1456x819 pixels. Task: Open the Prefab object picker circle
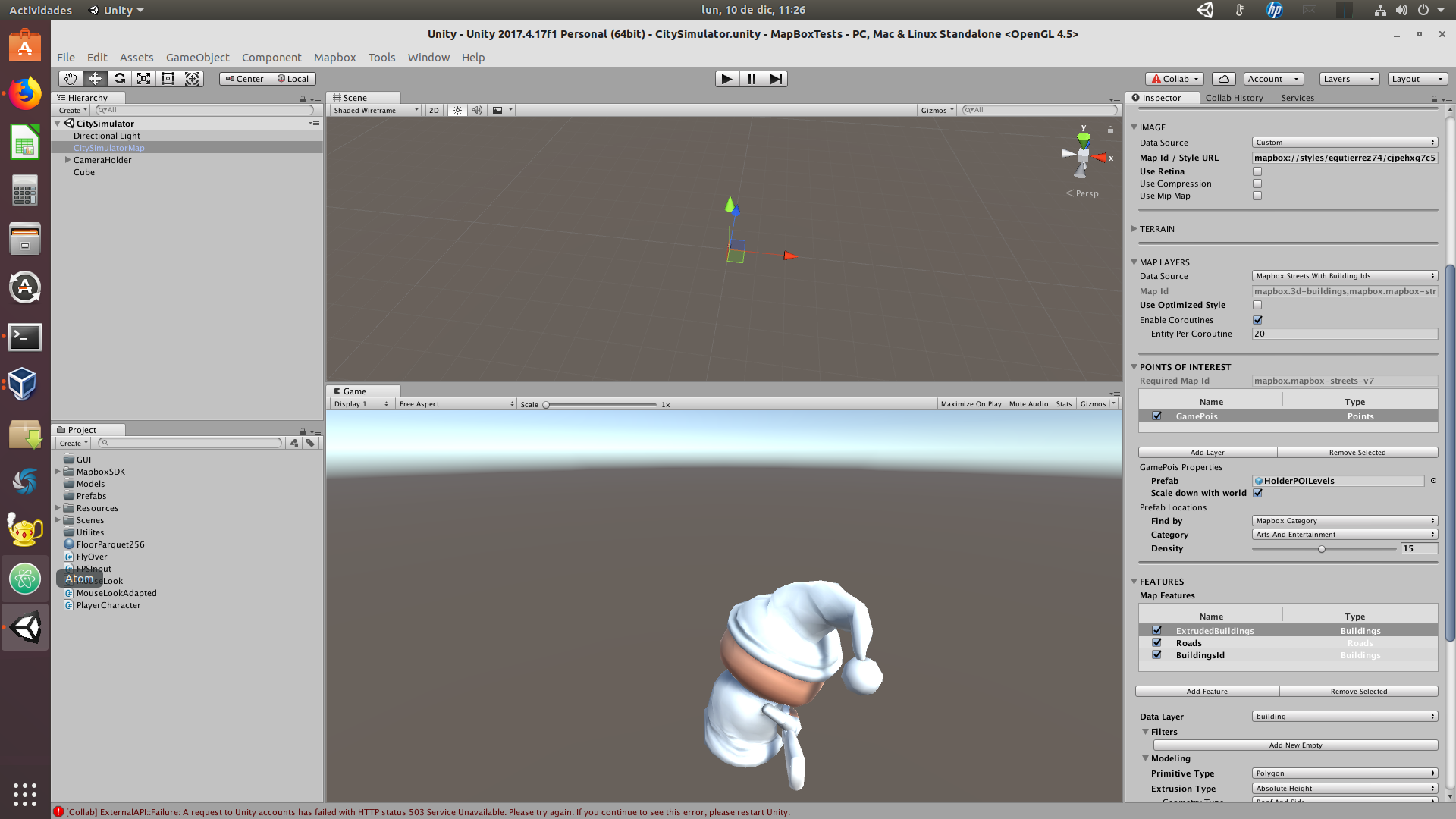[x=1433, y=481]
